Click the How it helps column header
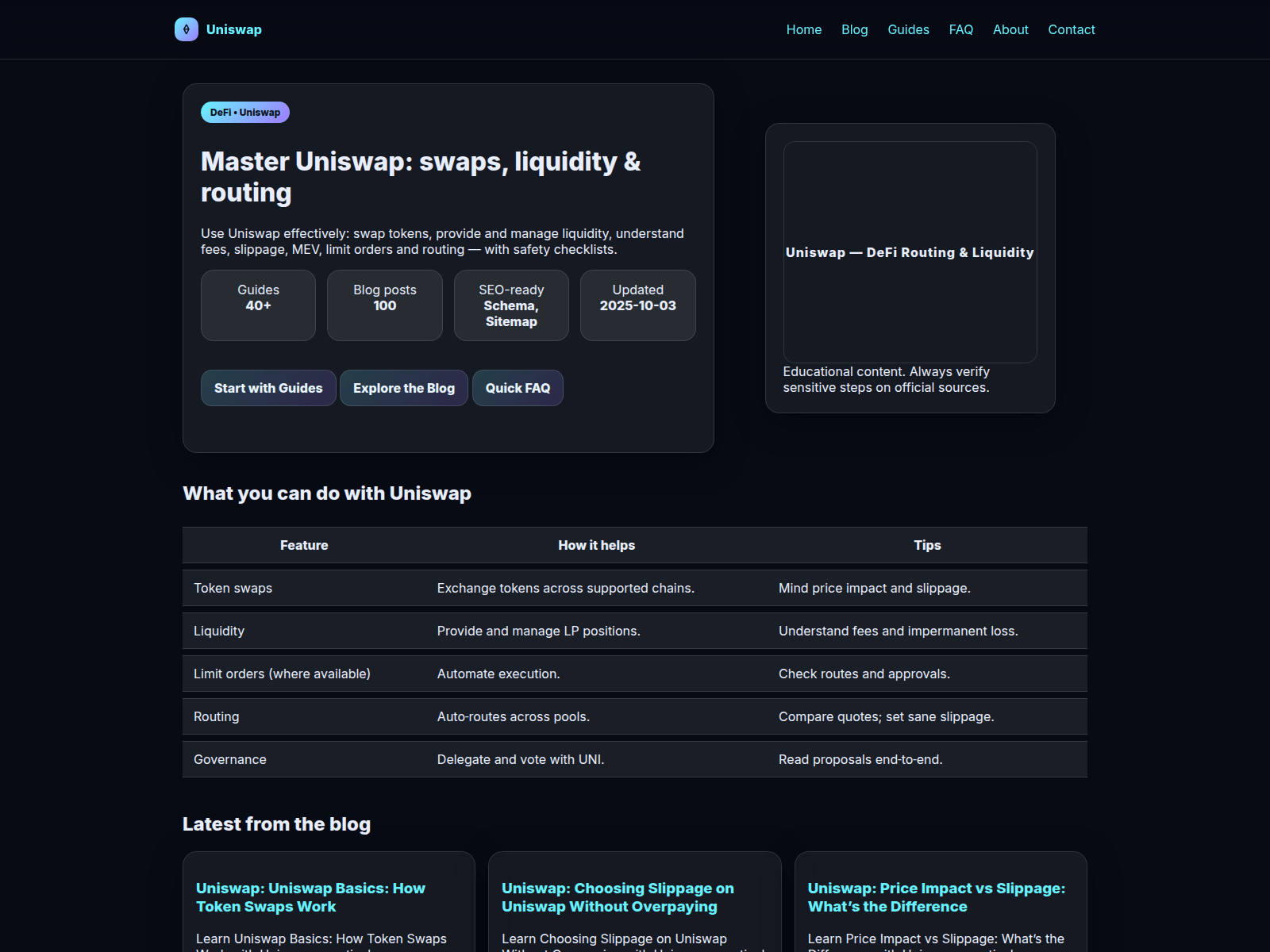Viewport: 1270px width, 952px height. (597, 545)
